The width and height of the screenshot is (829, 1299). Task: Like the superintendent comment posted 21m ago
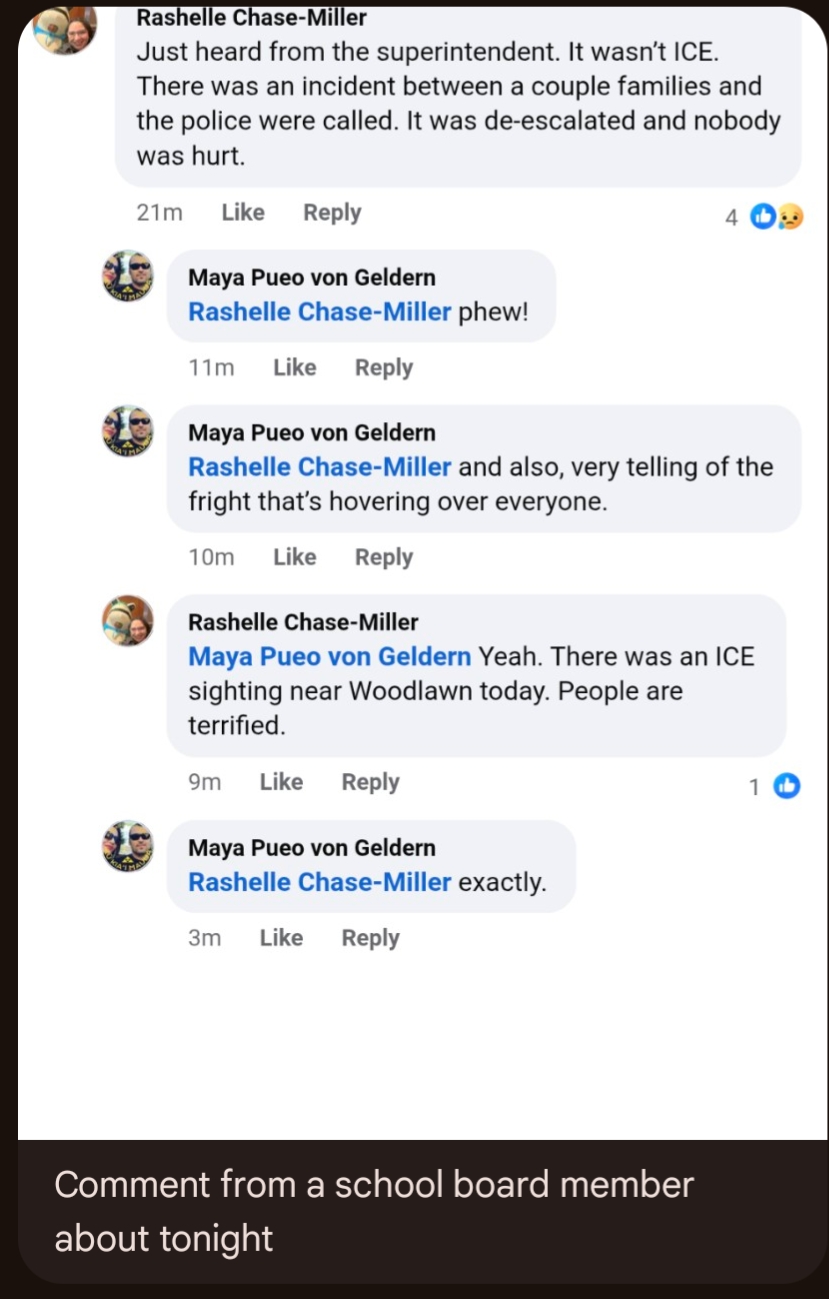(x=243, y=213)
